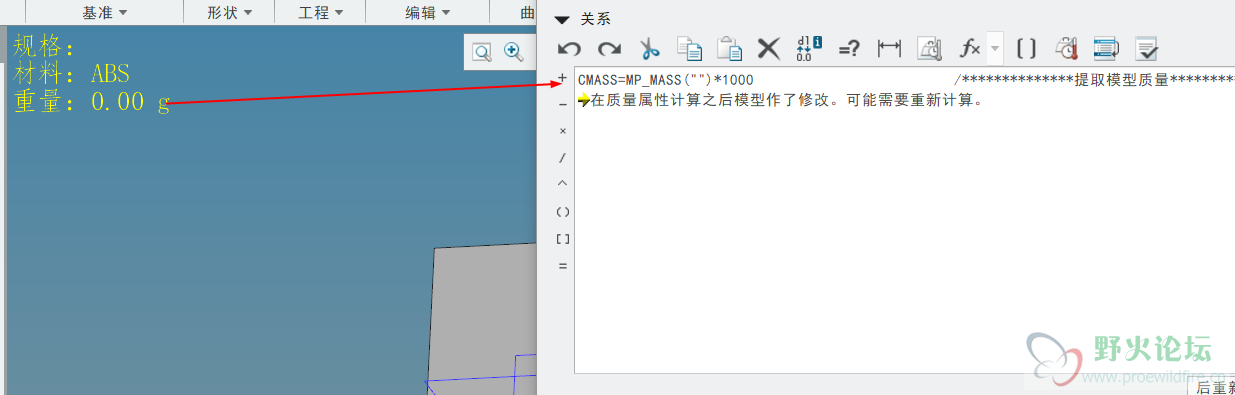Click the refit view magnifier icon
The image size is (1235, 395).
pyautogui.click(x=482, y=52)
